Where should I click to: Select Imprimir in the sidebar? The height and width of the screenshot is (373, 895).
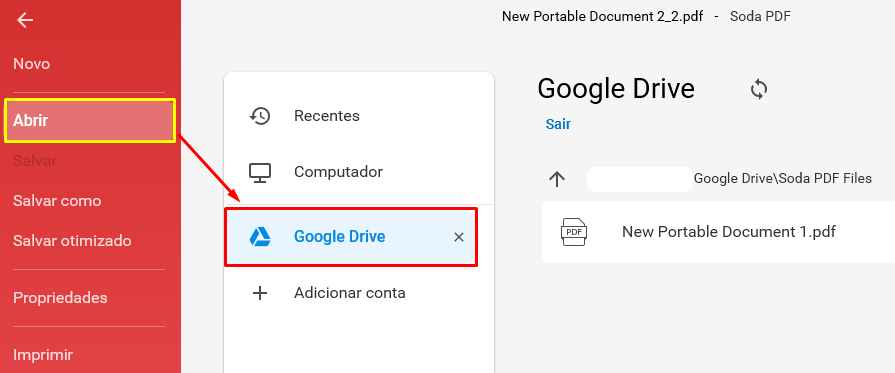click(x=43, y=355)
